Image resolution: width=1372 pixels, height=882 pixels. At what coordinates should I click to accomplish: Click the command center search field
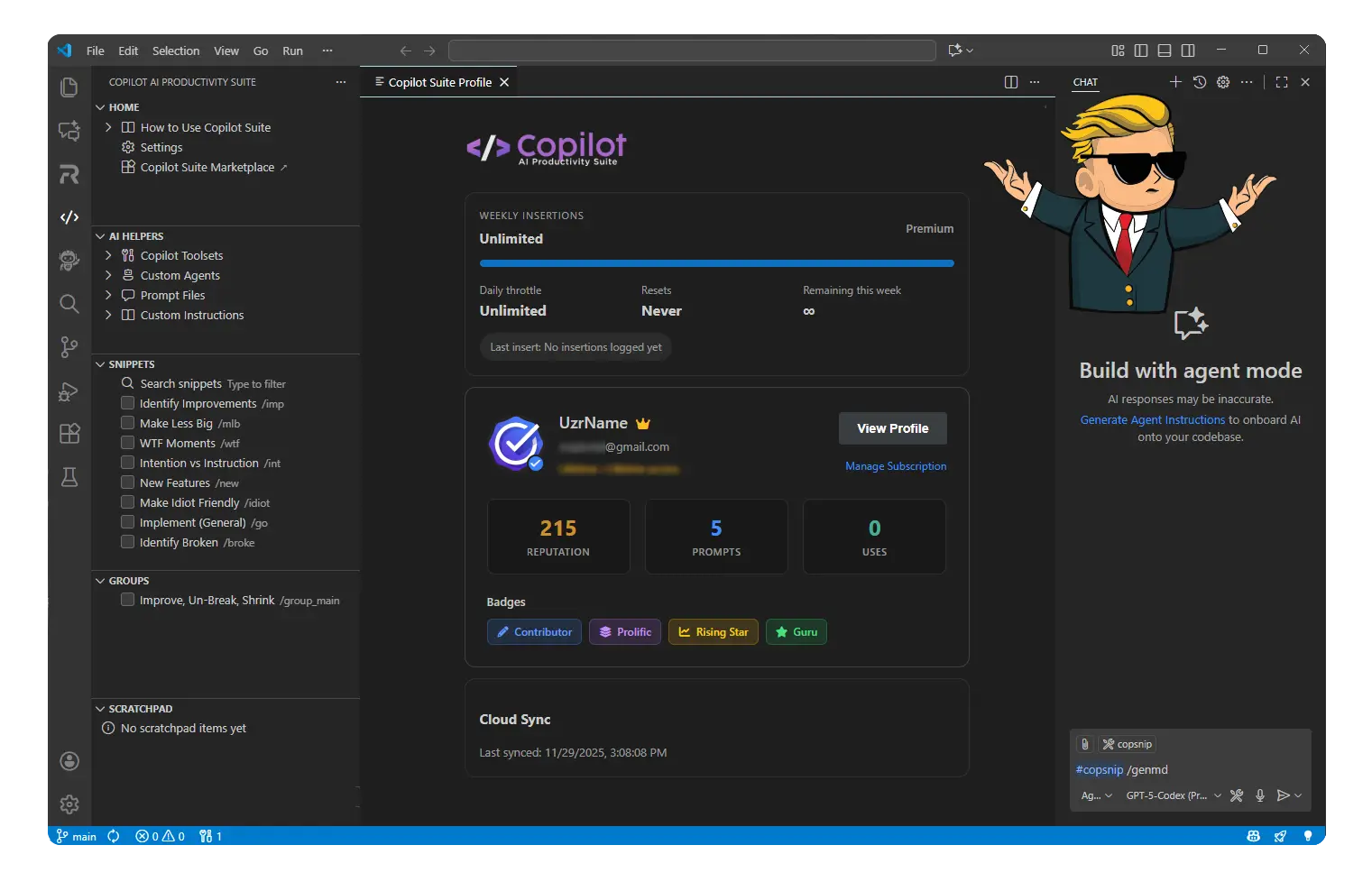pos(692,51)
